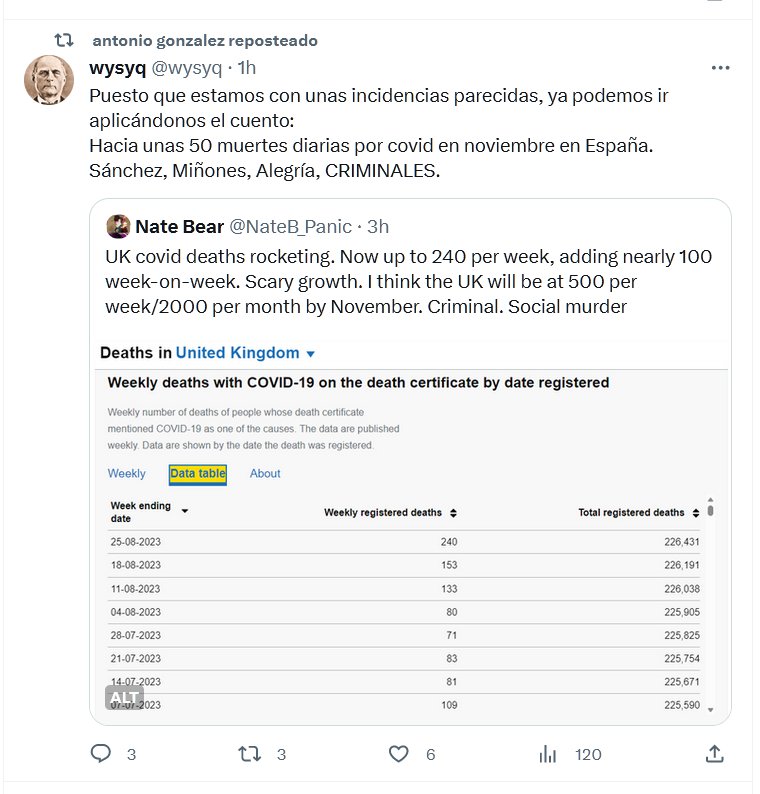Click the reply speech bubble icon

101,753
